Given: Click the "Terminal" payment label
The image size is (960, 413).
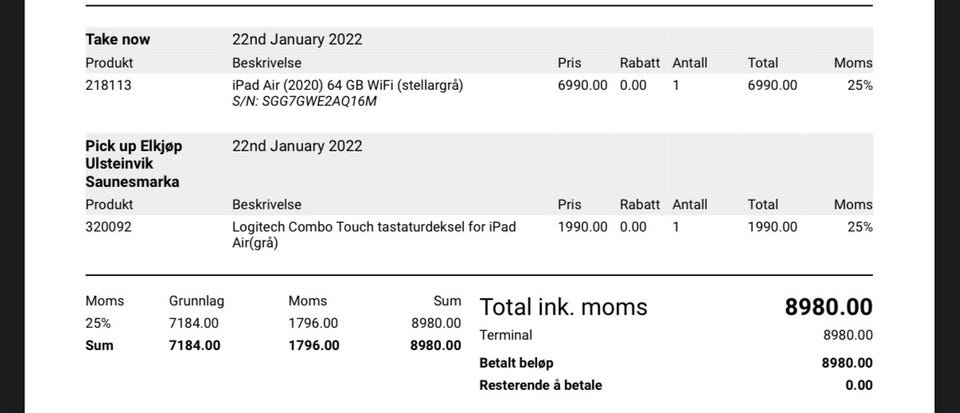Looking at the screenshot, I should 506,335.
